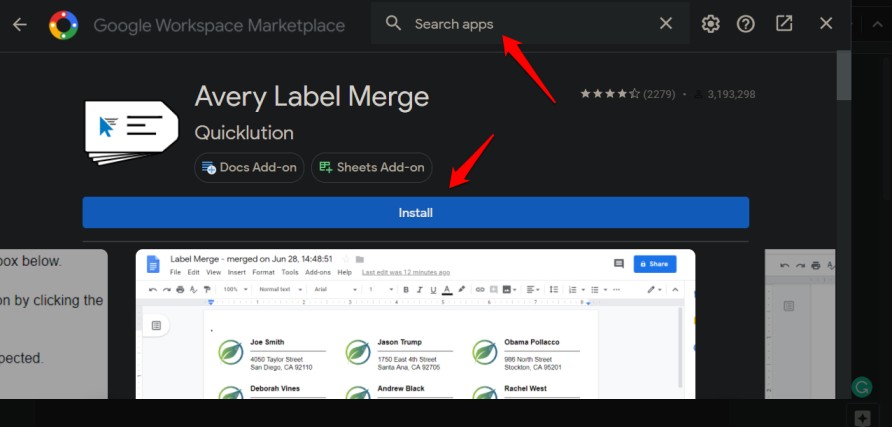
Task: Click the dialog's vertical scrollbar
Action: point(844,225)
